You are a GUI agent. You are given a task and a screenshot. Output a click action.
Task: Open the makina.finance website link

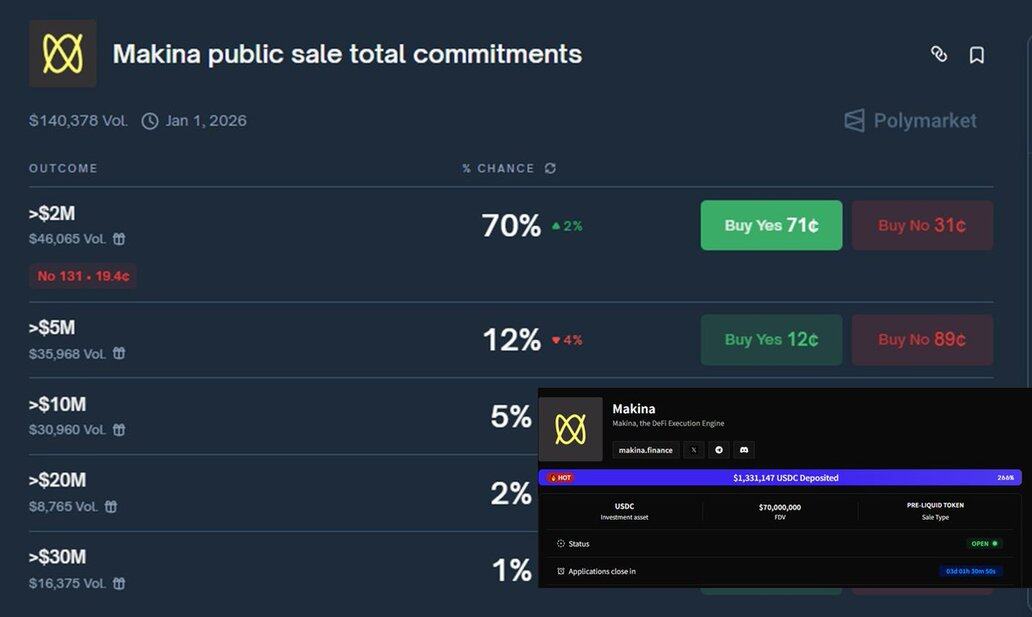click(646, 450)
